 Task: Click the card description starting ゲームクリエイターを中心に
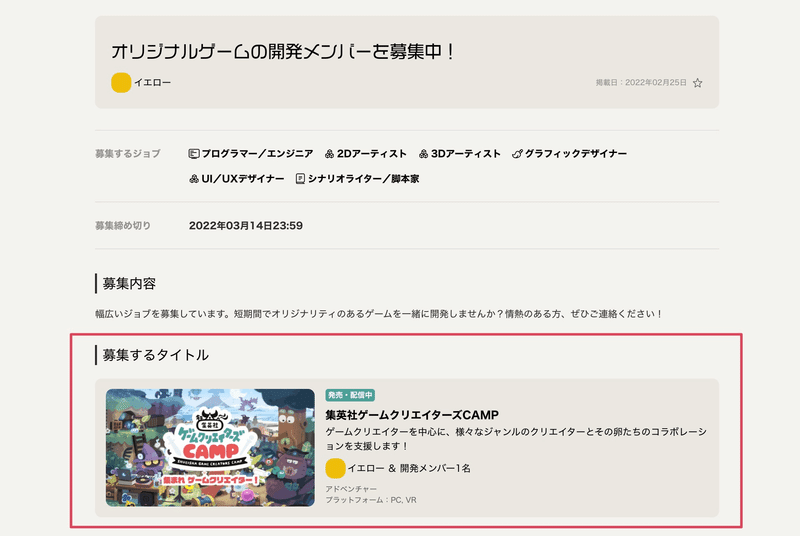[x=516, y=439]
